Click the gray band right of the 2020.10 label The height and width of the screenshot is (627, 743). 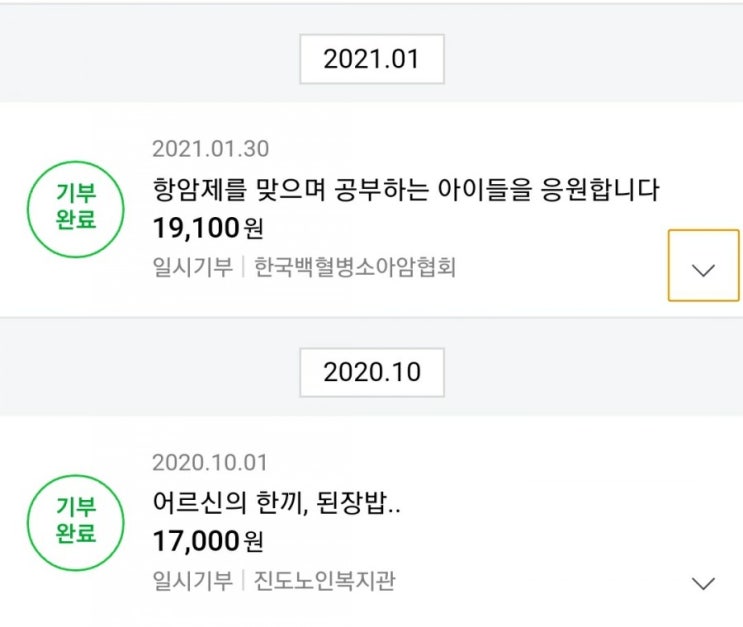tap(590, 372)
